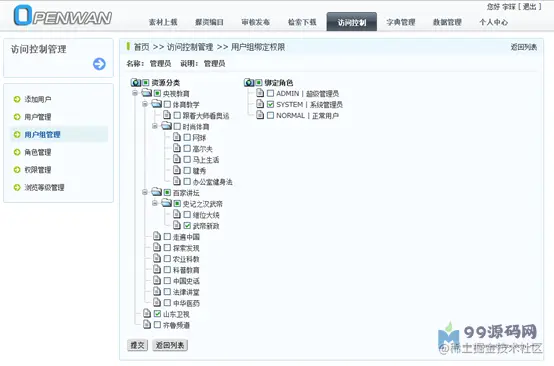Uncheck the SYSTEM role checkbox

271,105
